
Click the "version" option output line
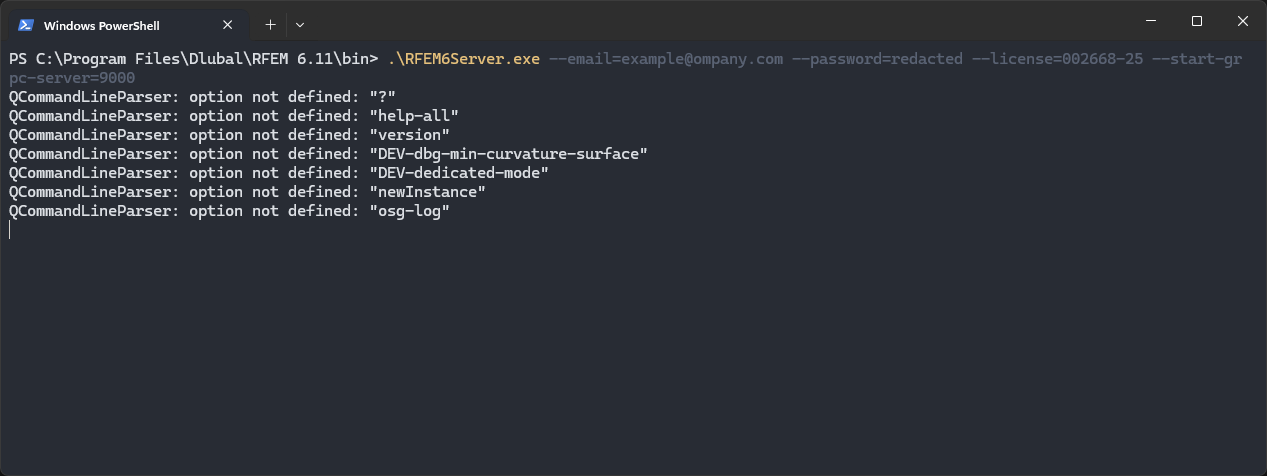[x=229, y=135]
